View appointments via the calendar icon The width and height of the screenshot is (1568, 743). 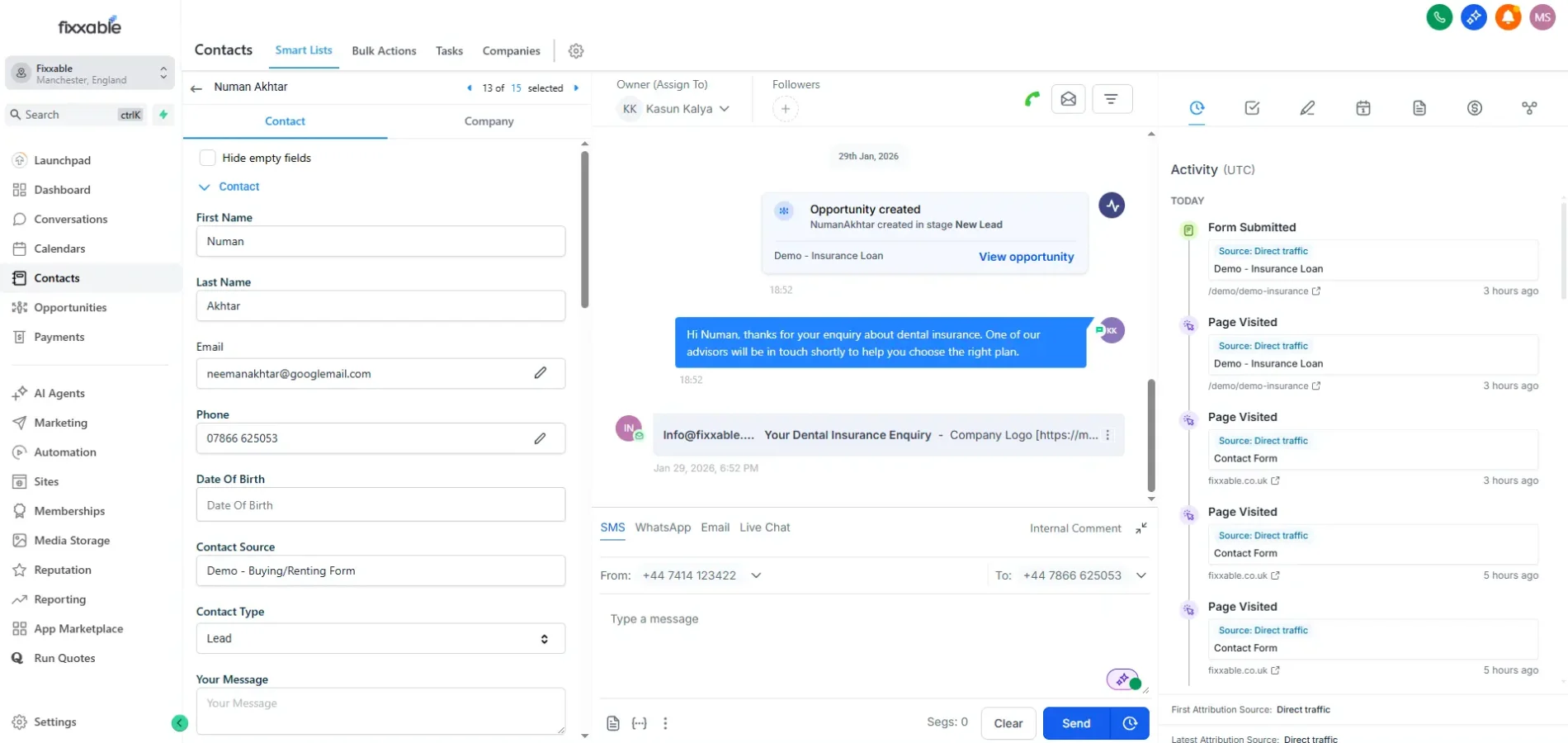pyautogui.click(x=1363, y=107)
